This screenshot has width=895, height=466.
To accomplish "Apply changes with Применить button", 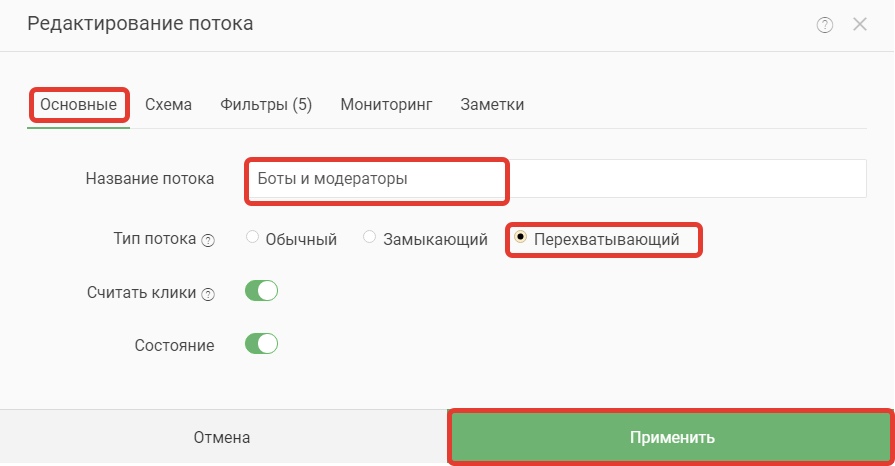I will (672, 437).
